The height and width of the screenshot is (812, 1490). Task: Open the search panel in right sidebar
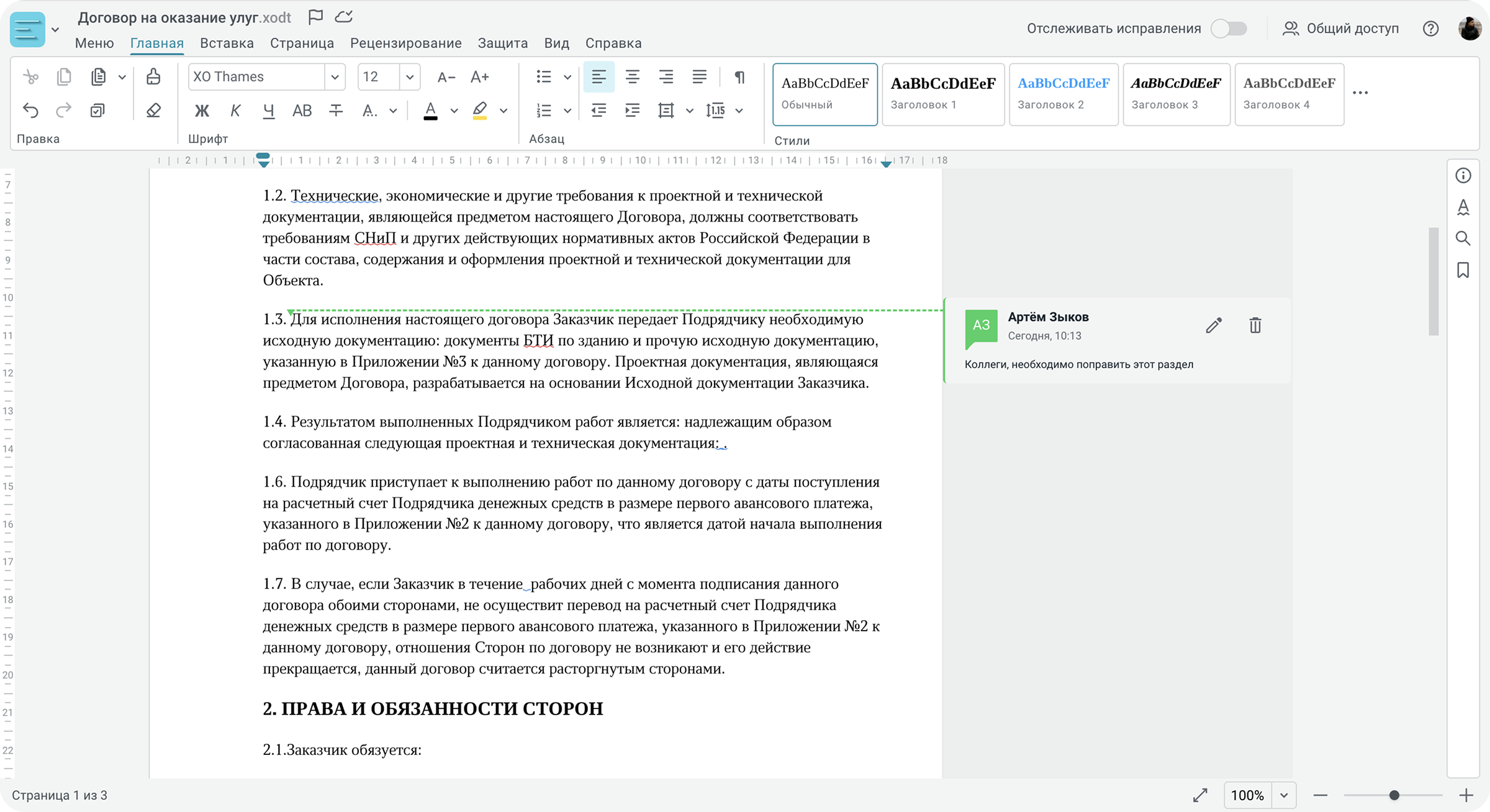pos(1463,238)
